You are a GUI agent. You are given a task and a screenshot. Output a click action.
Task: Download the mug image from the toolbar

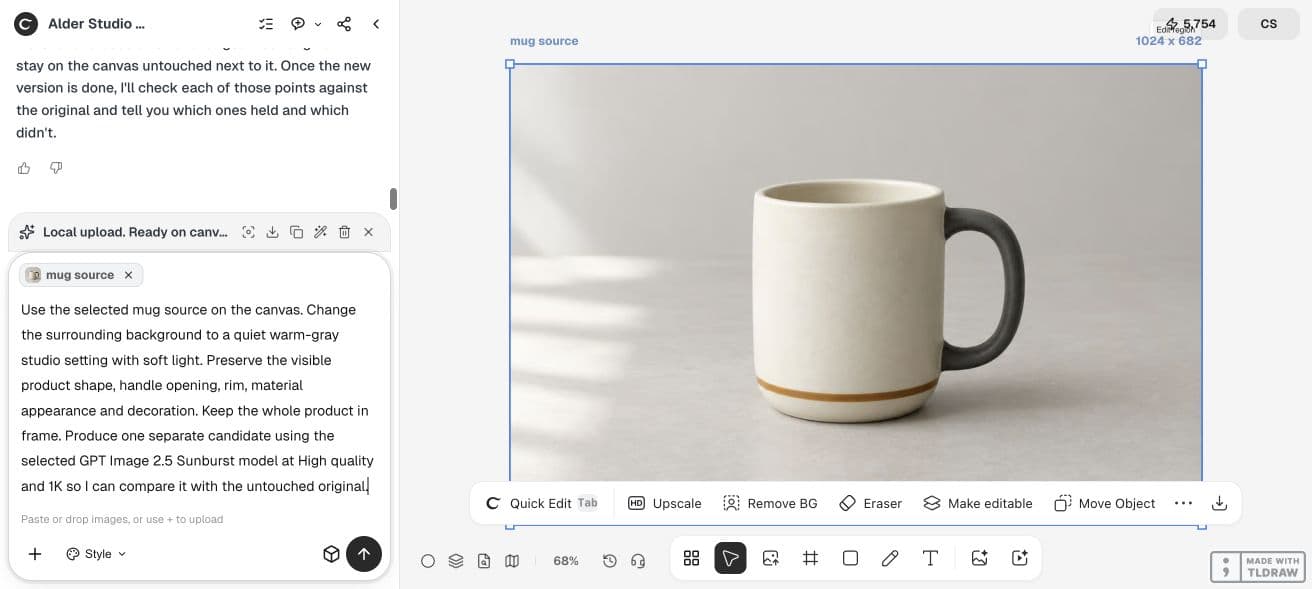pos(1219,503)
